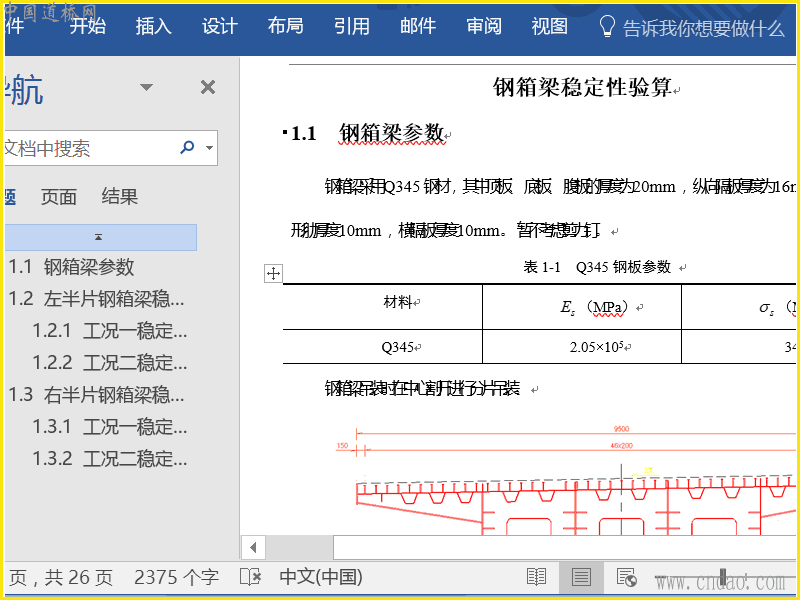The height and width of the screenshot is (600, 800).
Task: Switch to Web Layout view icon
Action: [x=626, y=578]
